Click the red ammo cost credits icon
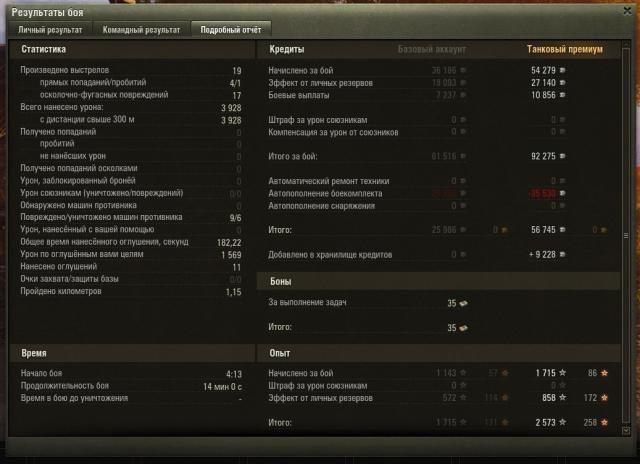 [x=562, y=193]
